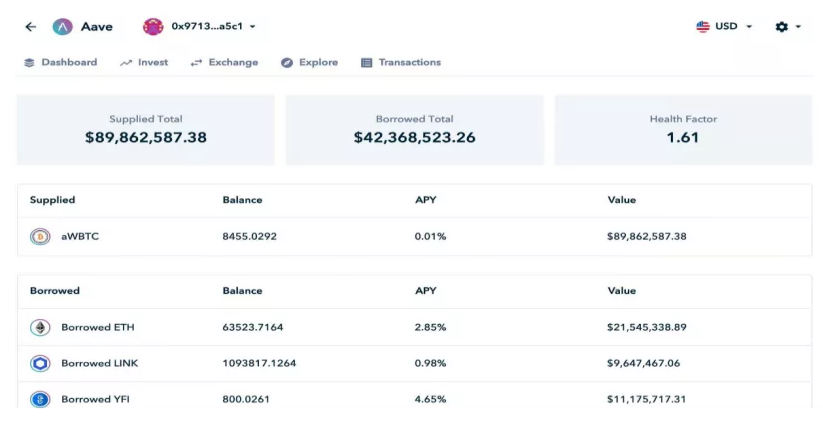823x424 pixels.
Task: Click Borrowed table Balance column header
Action: point(242,291)
